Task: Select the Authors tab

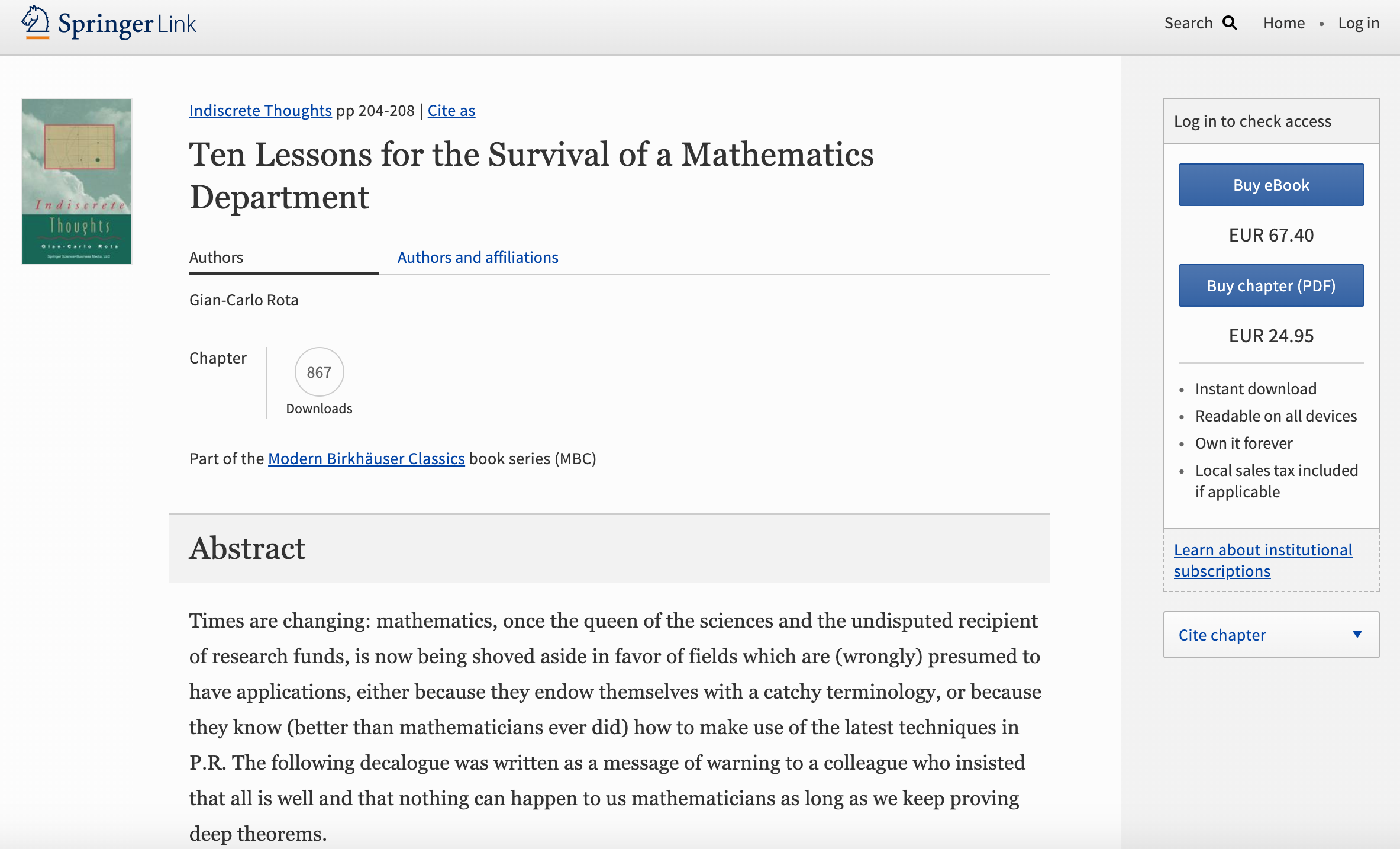Action: [x=216, y=257]
